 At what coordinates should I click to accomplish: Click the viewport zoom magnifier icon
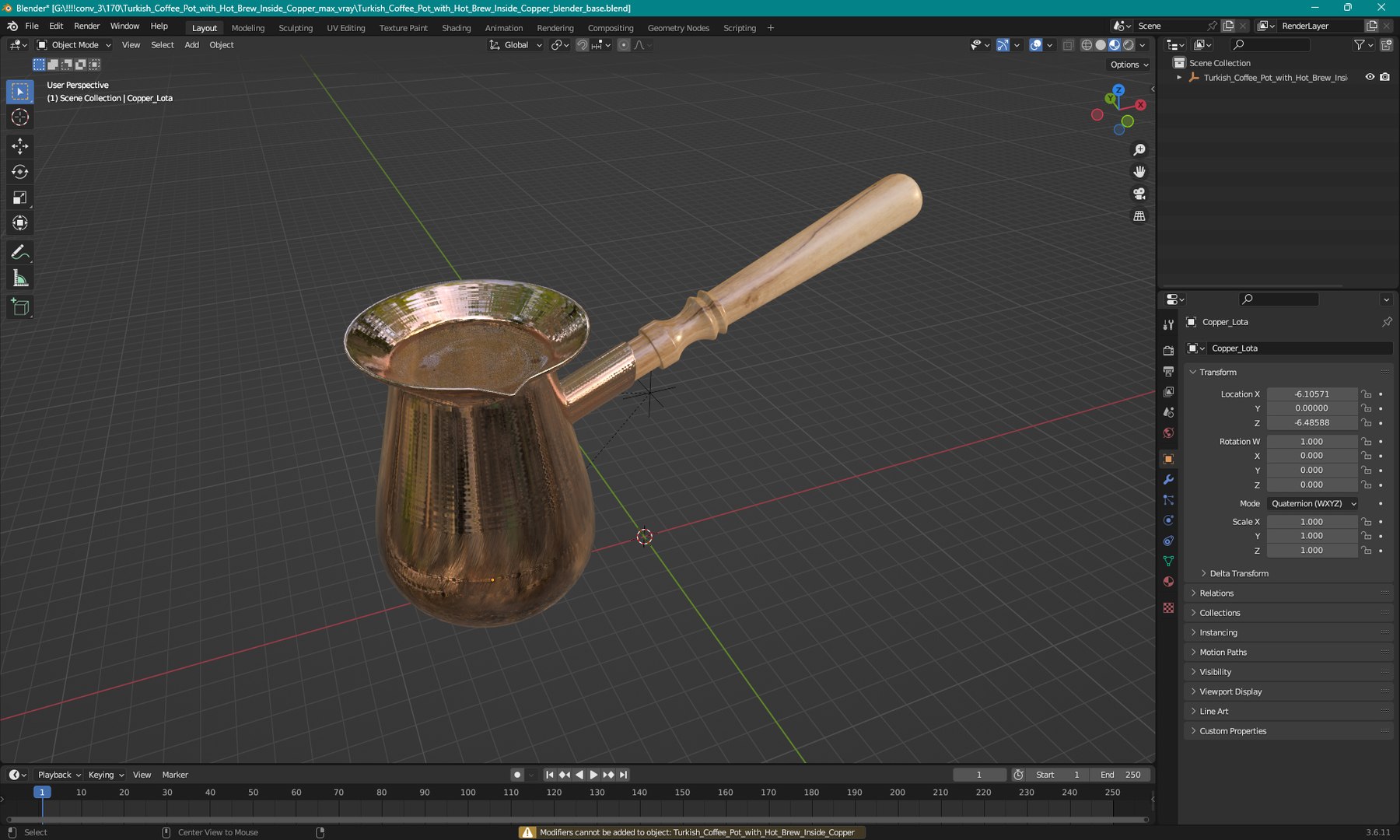1139,149
